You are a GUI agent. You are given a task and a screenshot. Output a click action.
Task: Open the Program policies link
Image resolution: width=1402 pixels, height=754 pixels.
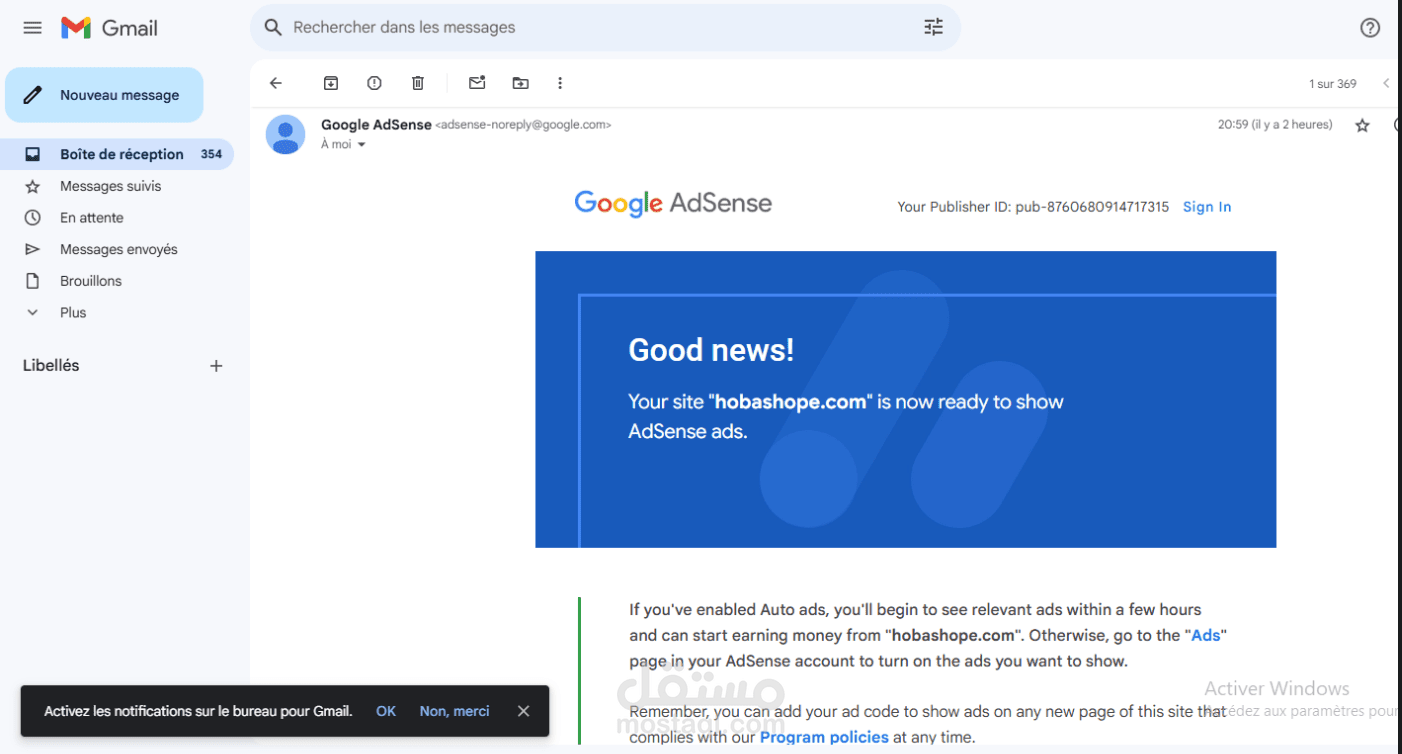pyautogui.click(x=824, y=737)
